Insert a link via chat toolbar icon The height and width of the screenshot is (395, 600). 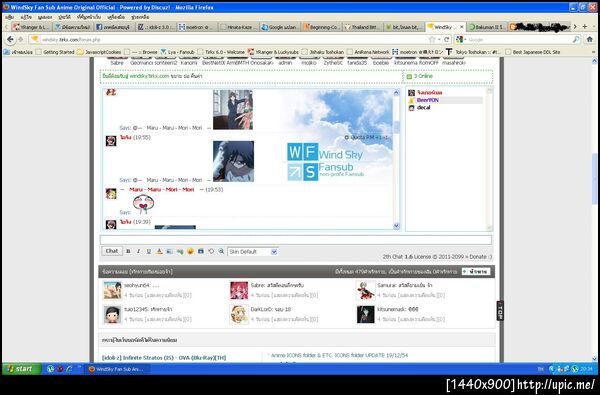[180, 251]
